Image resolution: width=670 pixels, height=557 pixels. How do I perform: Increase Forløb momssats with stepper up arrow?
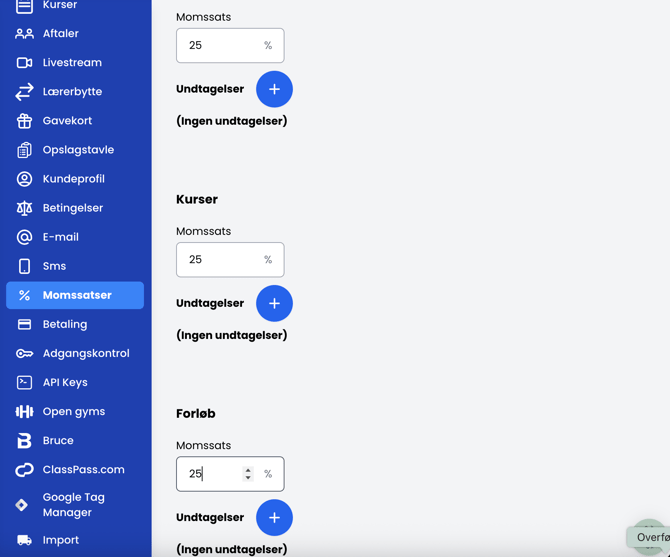pos(248,469)
